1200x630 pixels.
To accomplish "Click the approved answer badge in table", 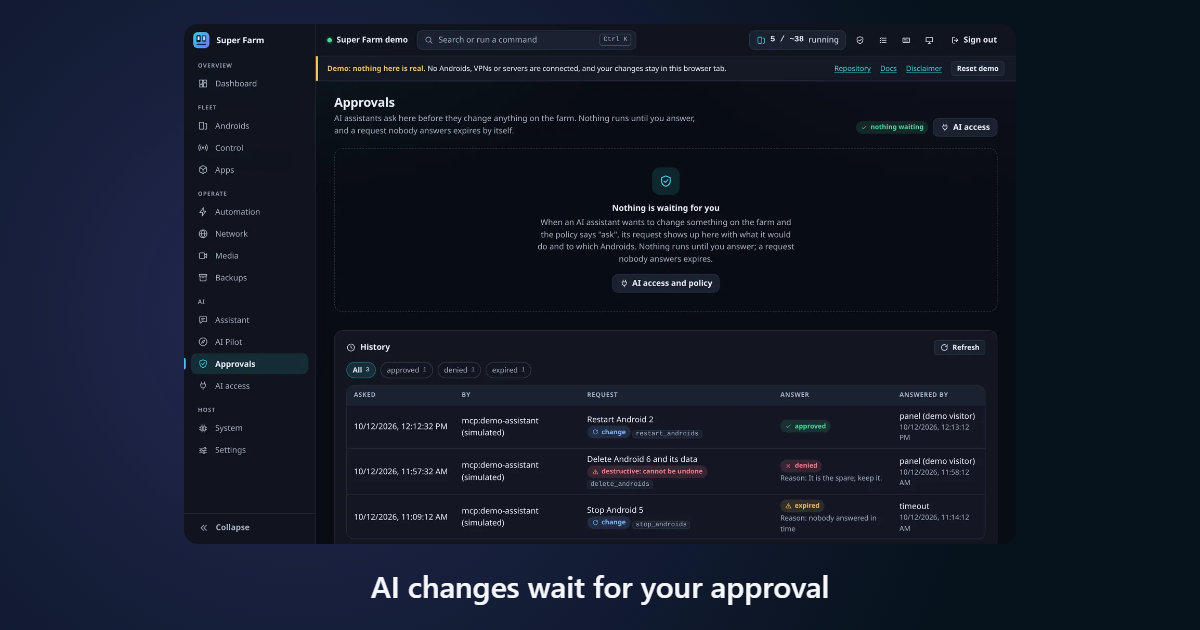I will tap(805, 426).
